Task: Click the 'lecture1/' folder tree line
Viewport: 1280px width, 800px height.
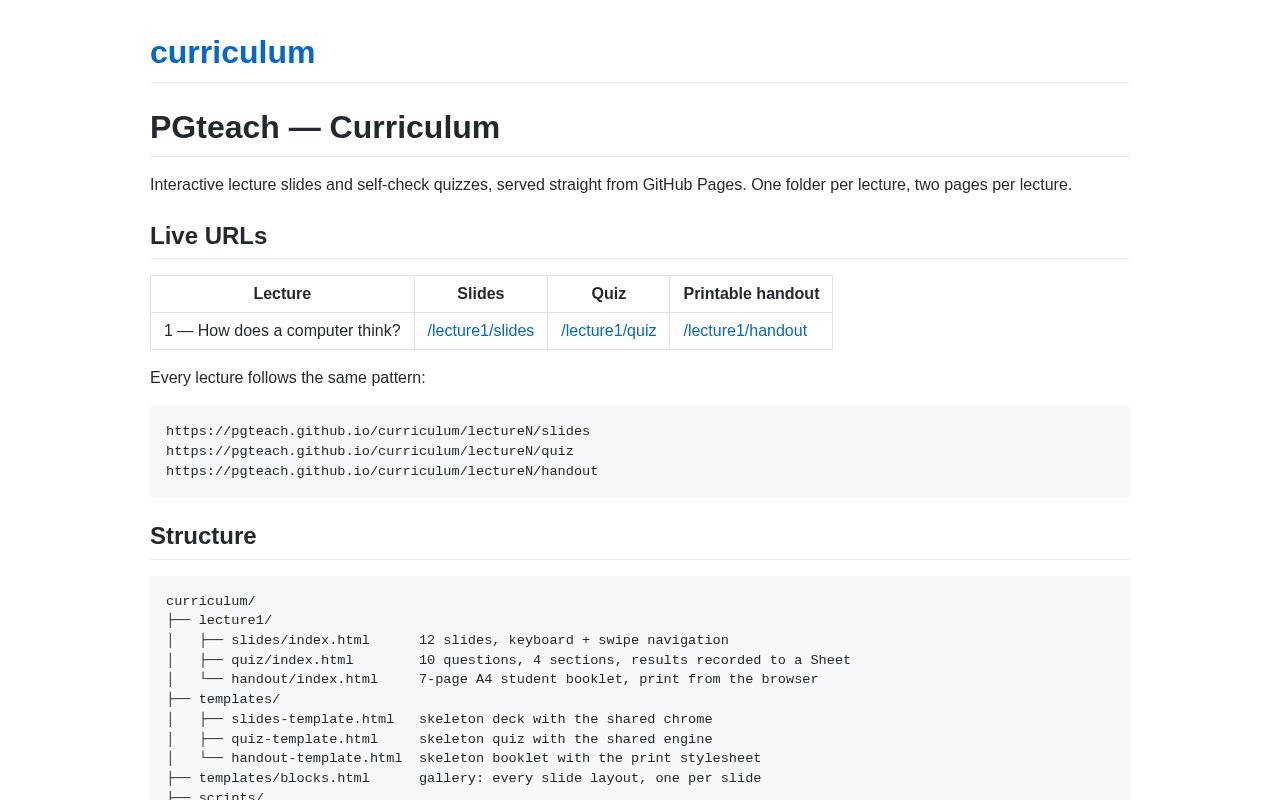Action: click(235, 621)
